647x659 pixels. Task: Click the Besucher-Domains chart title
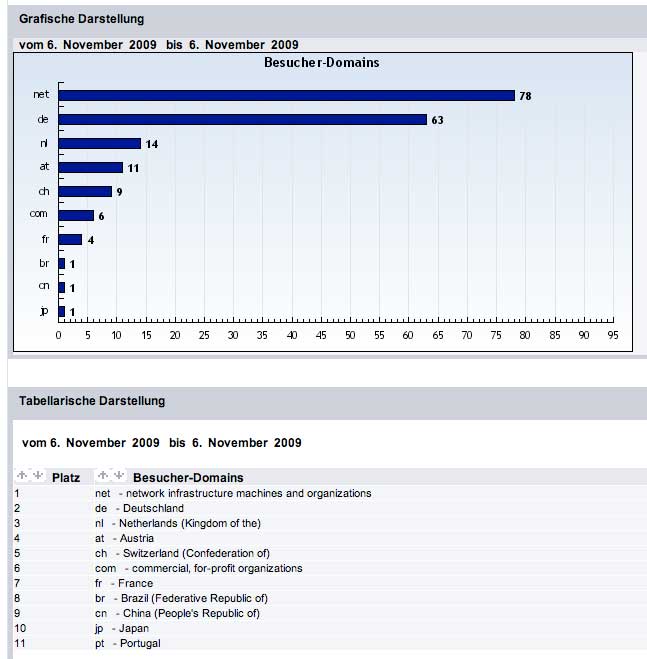pyautogui.click(x=321, y=62)
